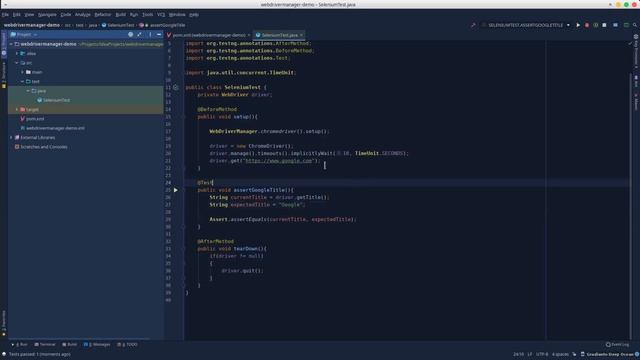The height and width of the screenshot is (360, 640).
Task: Open the Code menu
Action: click(66, 15)
